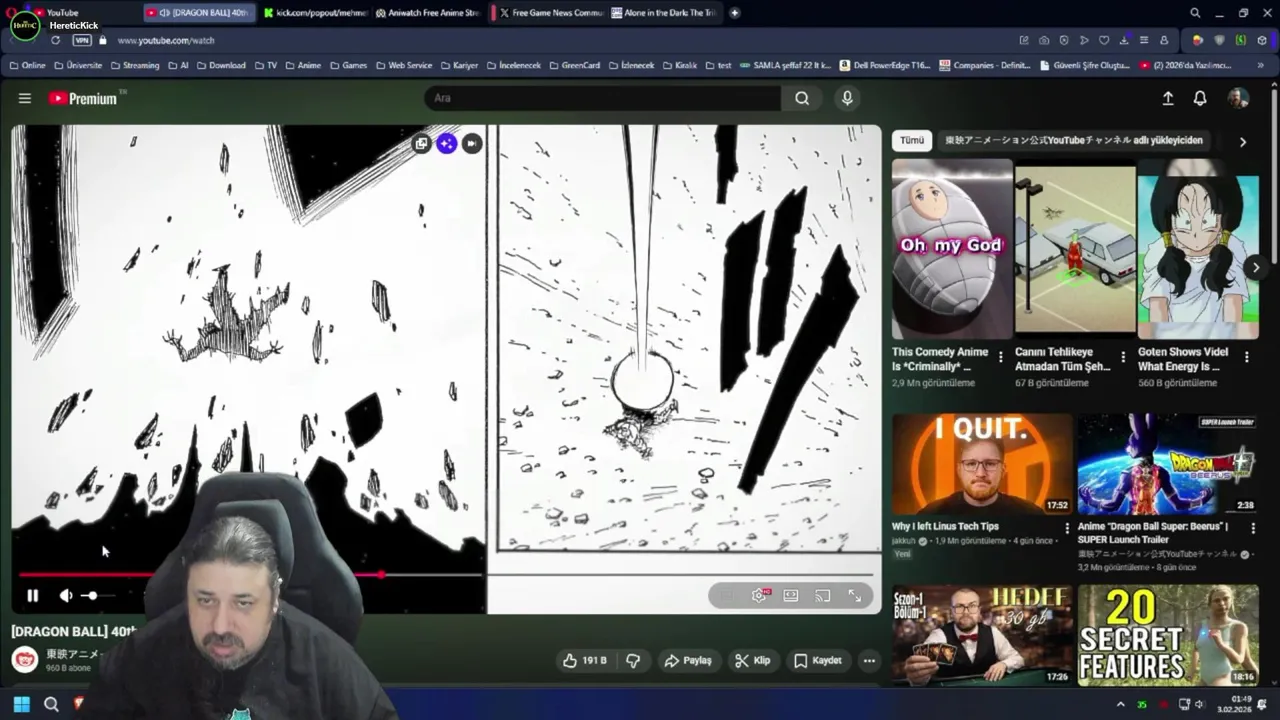Start voice search with the microphone
The width and height of the screenshot is (1280, 720).
(847, 98)
